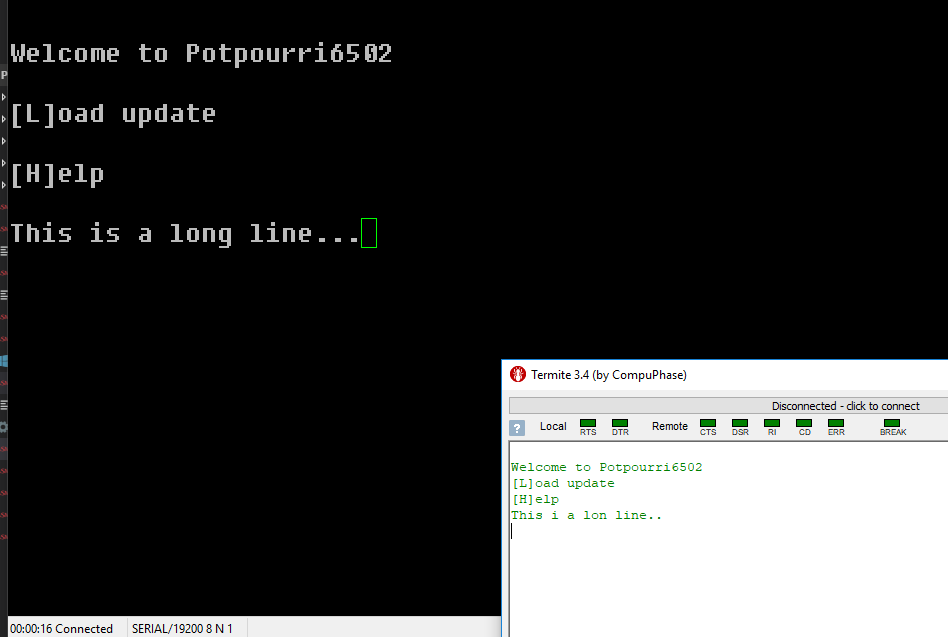Click the 'Welcome to Potpourri6502' line in black terminal
Screen dimensions: 948x637
click(x=201, y=54)
